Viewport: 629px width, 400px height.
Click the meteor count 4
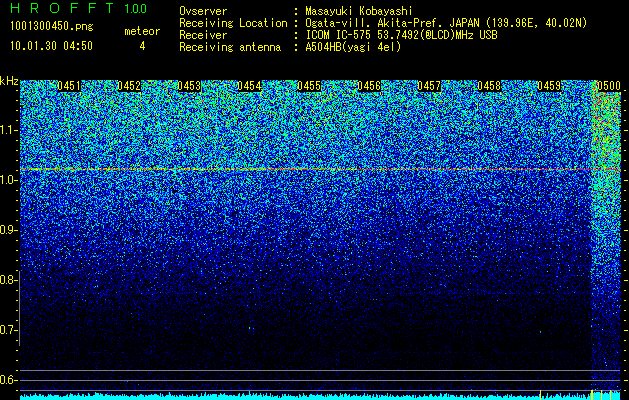pyautogui.click(x=142, y=46)
